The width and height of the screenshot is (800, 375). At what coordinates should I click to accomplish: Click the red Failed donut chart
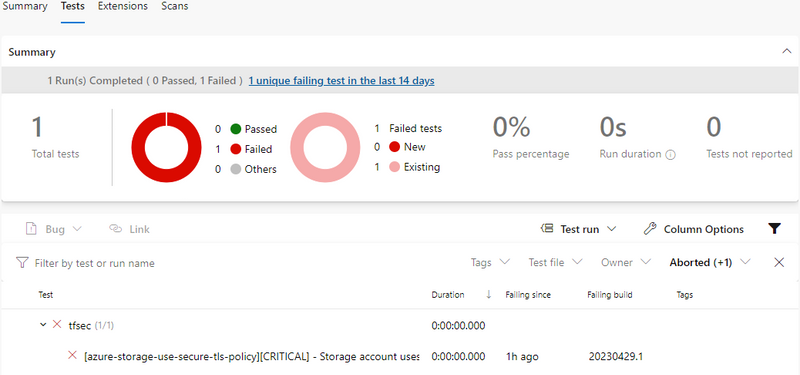pyautogui.click(x=166, y=147)
